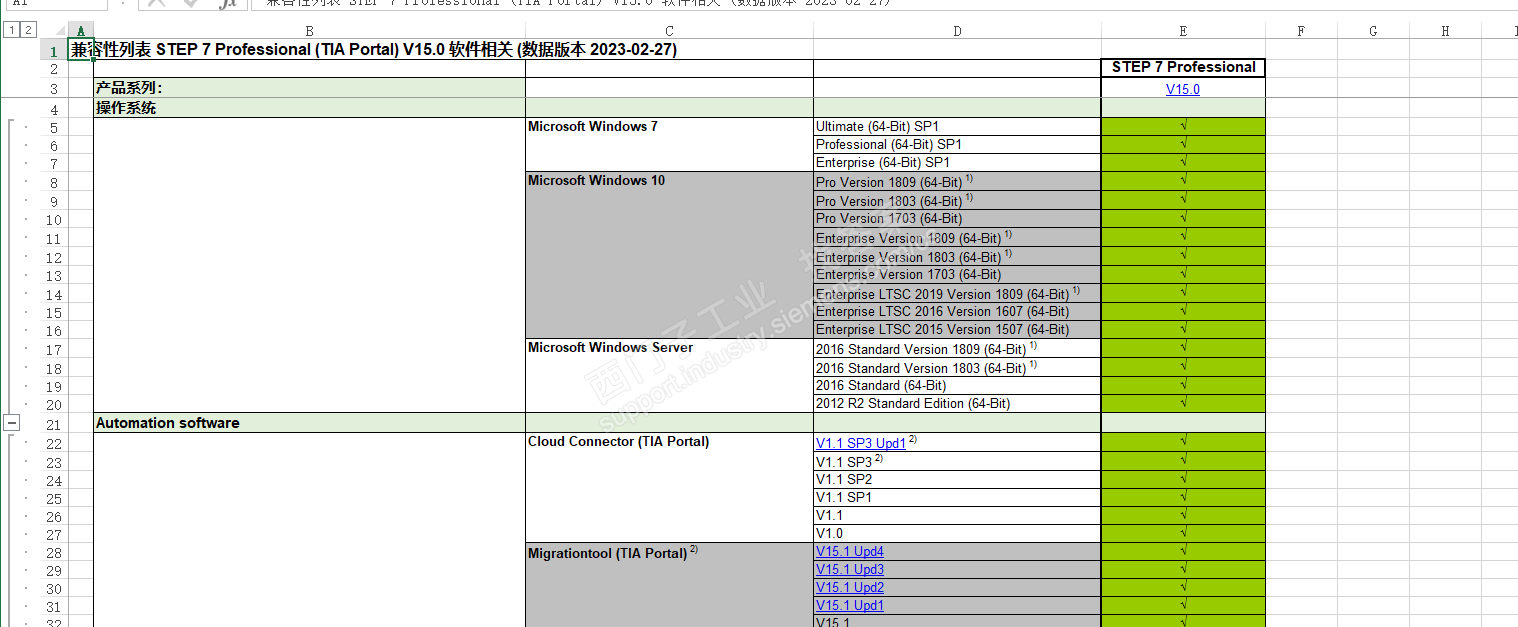
Task: Select the 'Microsoft Windows 7' cell
Action: 669,145
